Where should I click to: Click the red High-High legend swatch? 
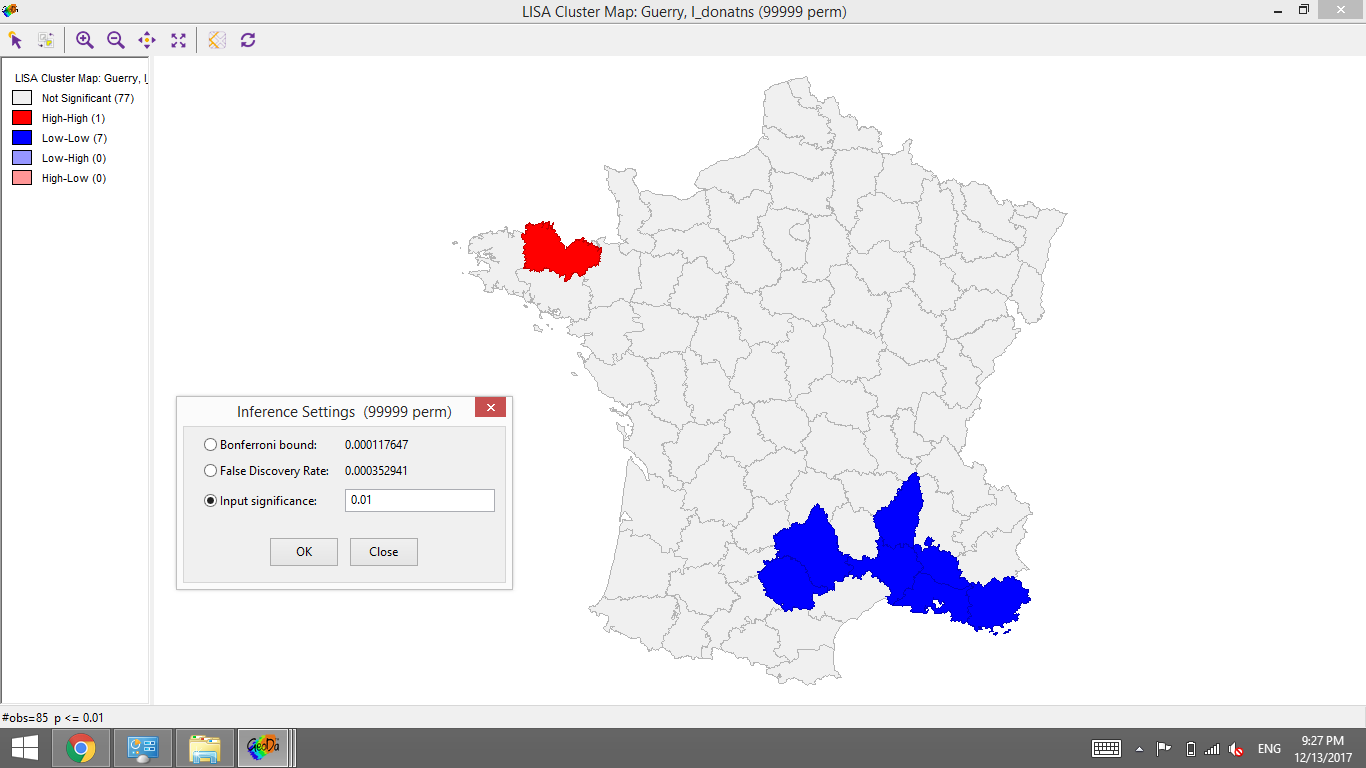(x=20, y=117)
